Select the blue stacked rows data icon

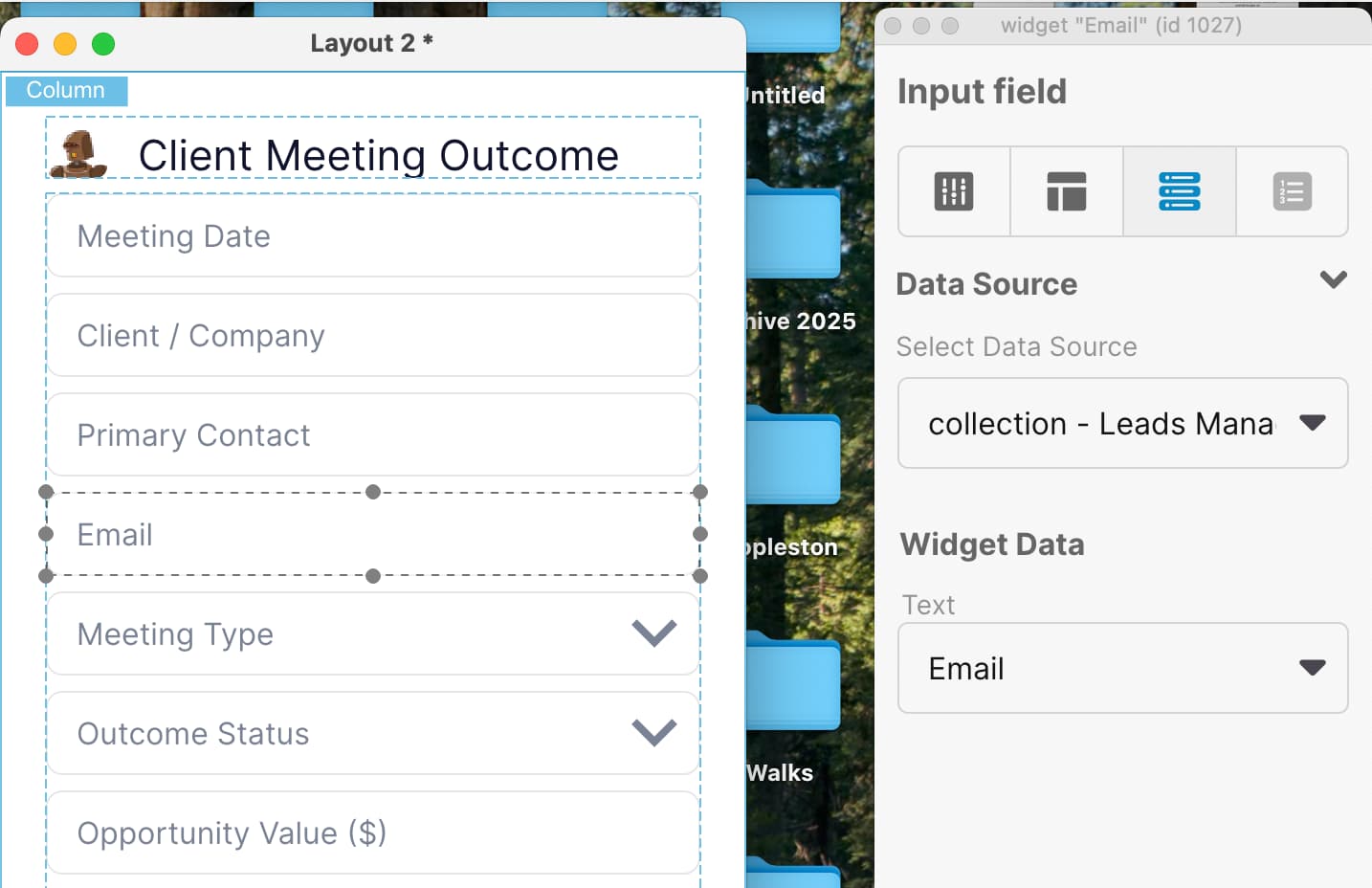point(1179,191)
